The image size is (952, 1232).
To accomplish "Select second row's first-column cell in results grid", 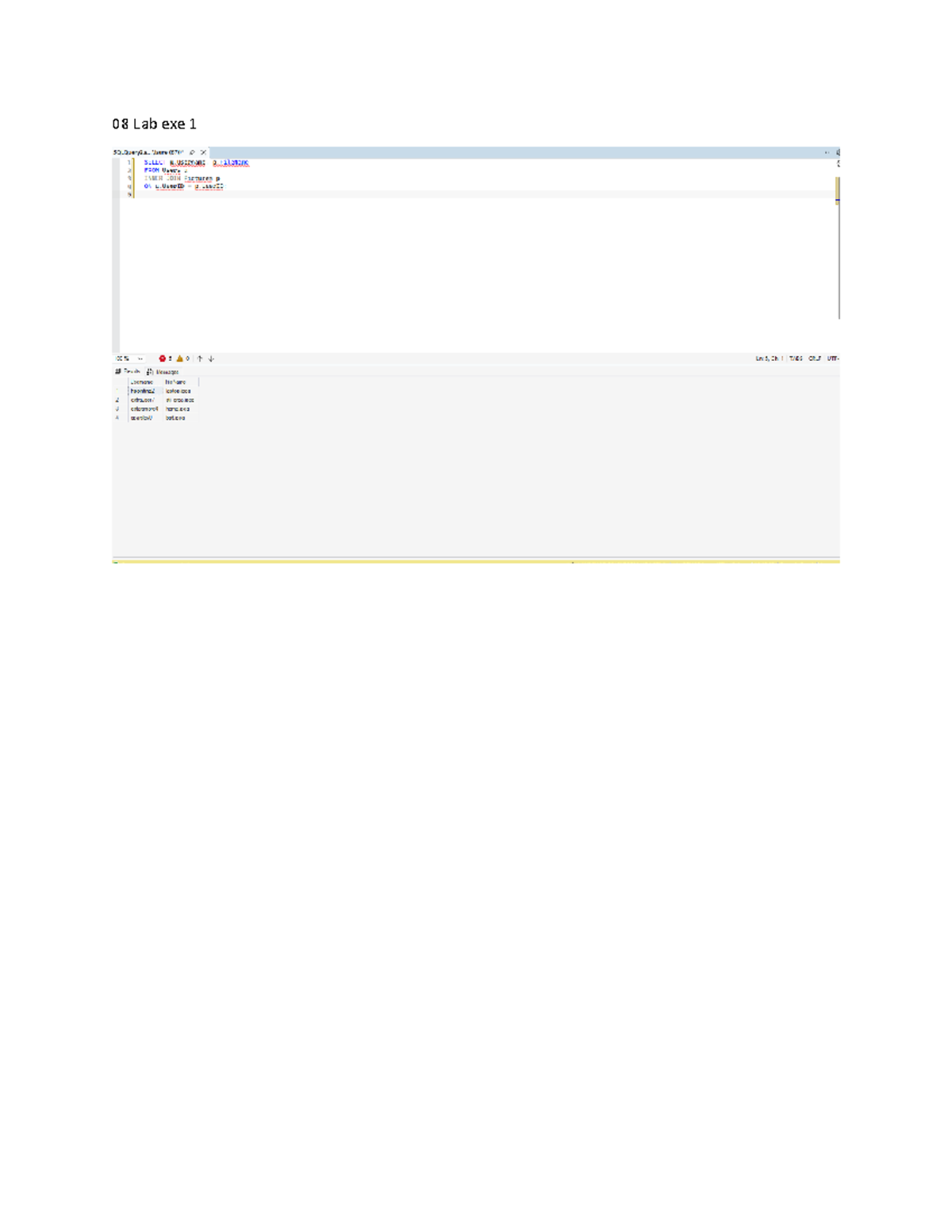I will pos(145,400).
